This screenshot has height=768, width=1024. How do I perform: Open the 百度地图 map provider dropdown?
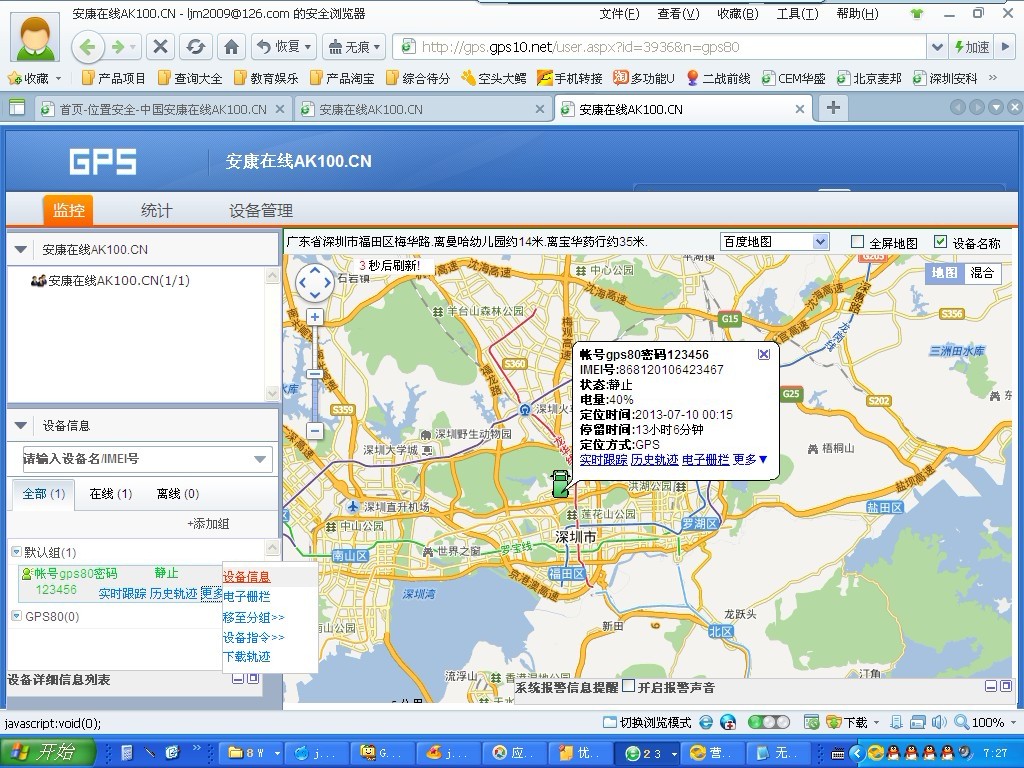[820, 242]
